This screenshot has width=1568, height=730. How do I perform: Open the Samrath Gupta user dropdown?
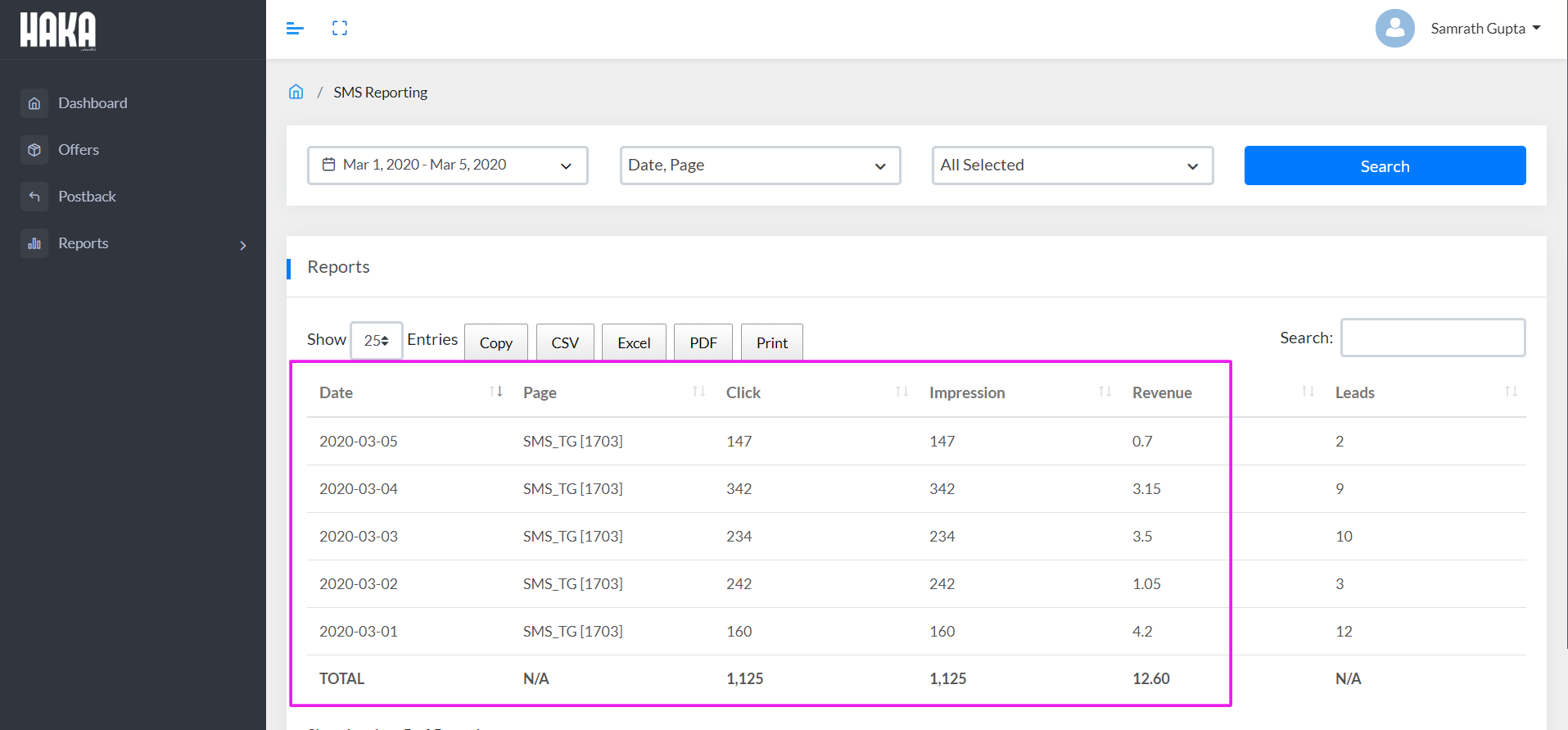pos(1486,29)
